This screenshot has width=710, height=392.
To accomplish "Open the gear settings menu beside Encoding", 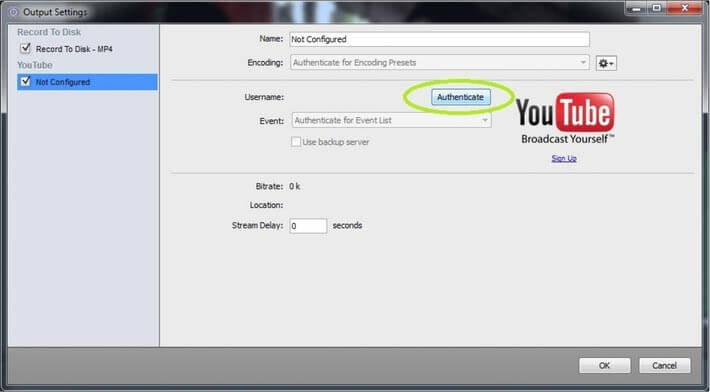I will [x=606, y=63].
